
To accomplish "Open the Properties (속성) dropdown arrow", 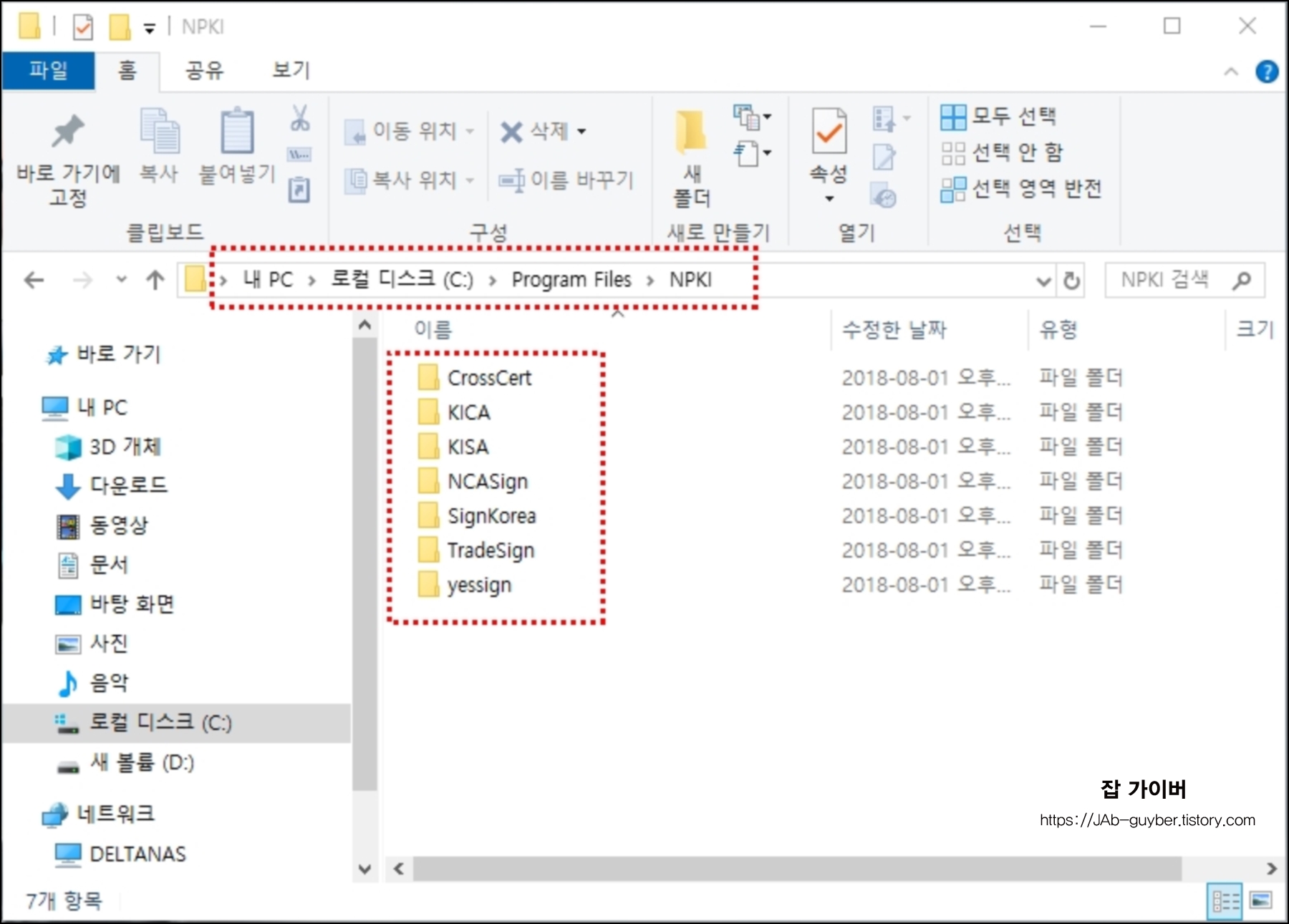I will 829,198.
